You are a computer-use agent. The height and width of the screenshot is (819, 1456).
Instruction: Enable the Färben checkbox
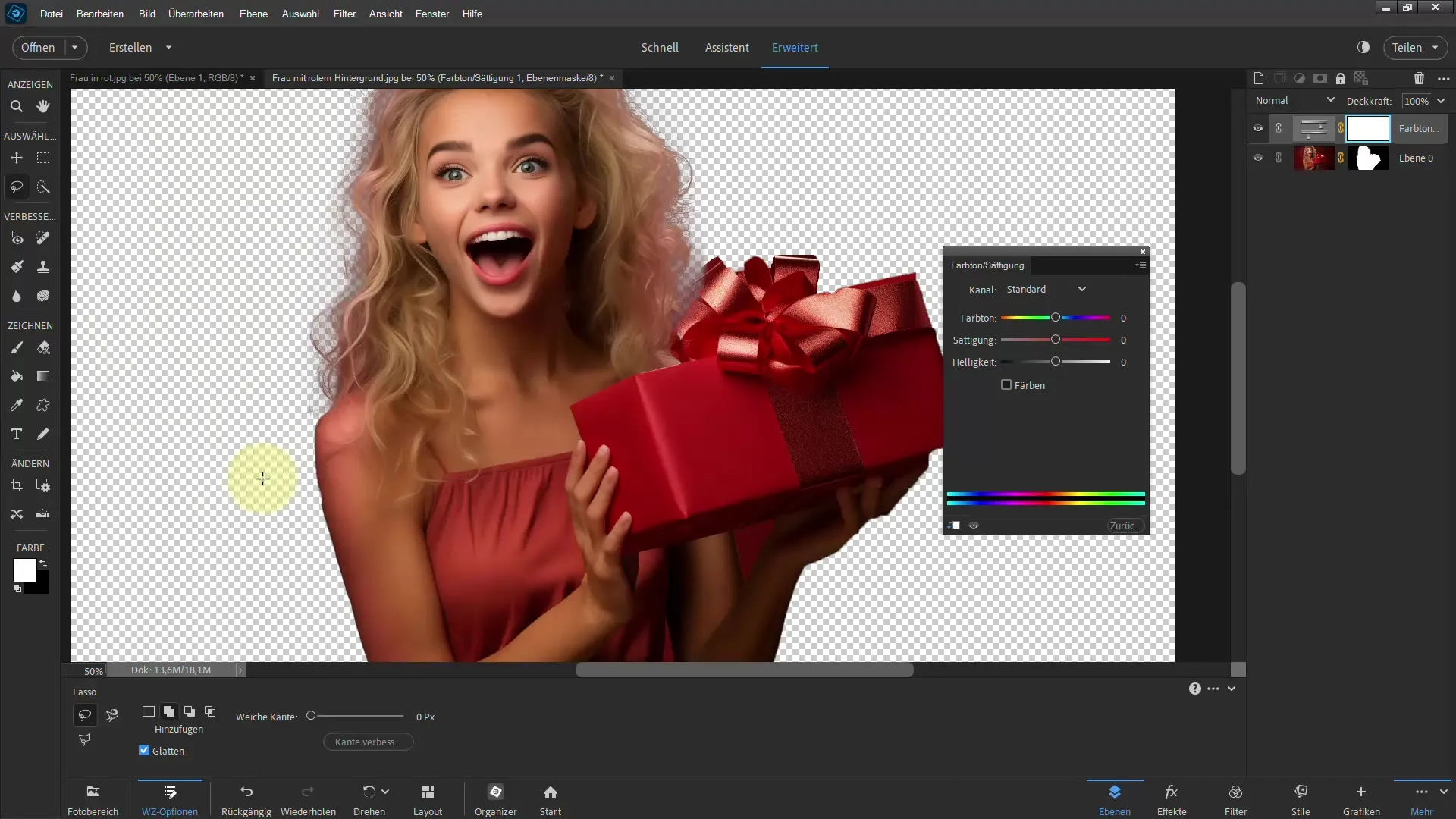point(1006,384)
